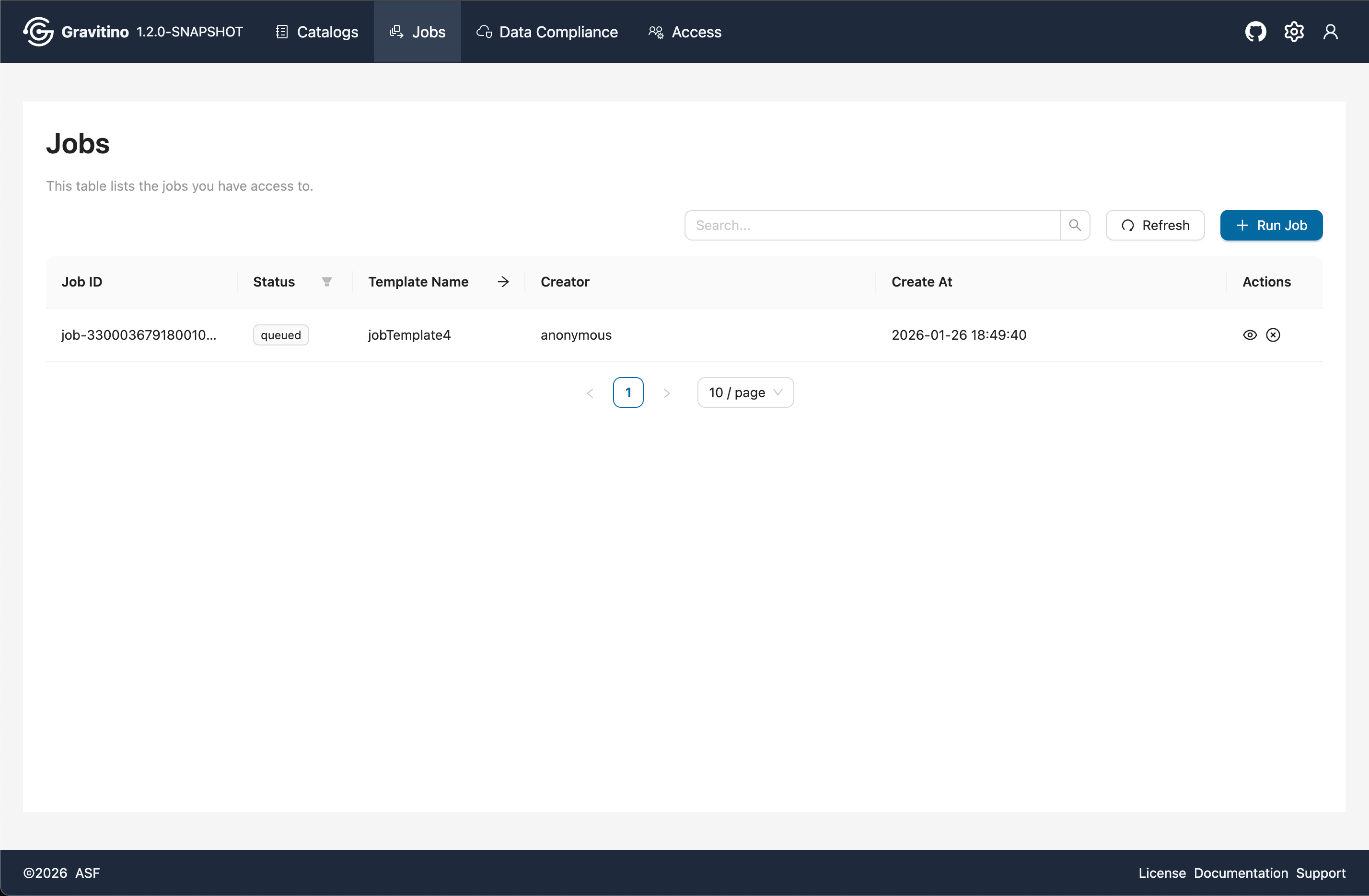Expand the 10 / page dropdown
The width and height of the screenshot is (1369, 896).
(745, 392)
